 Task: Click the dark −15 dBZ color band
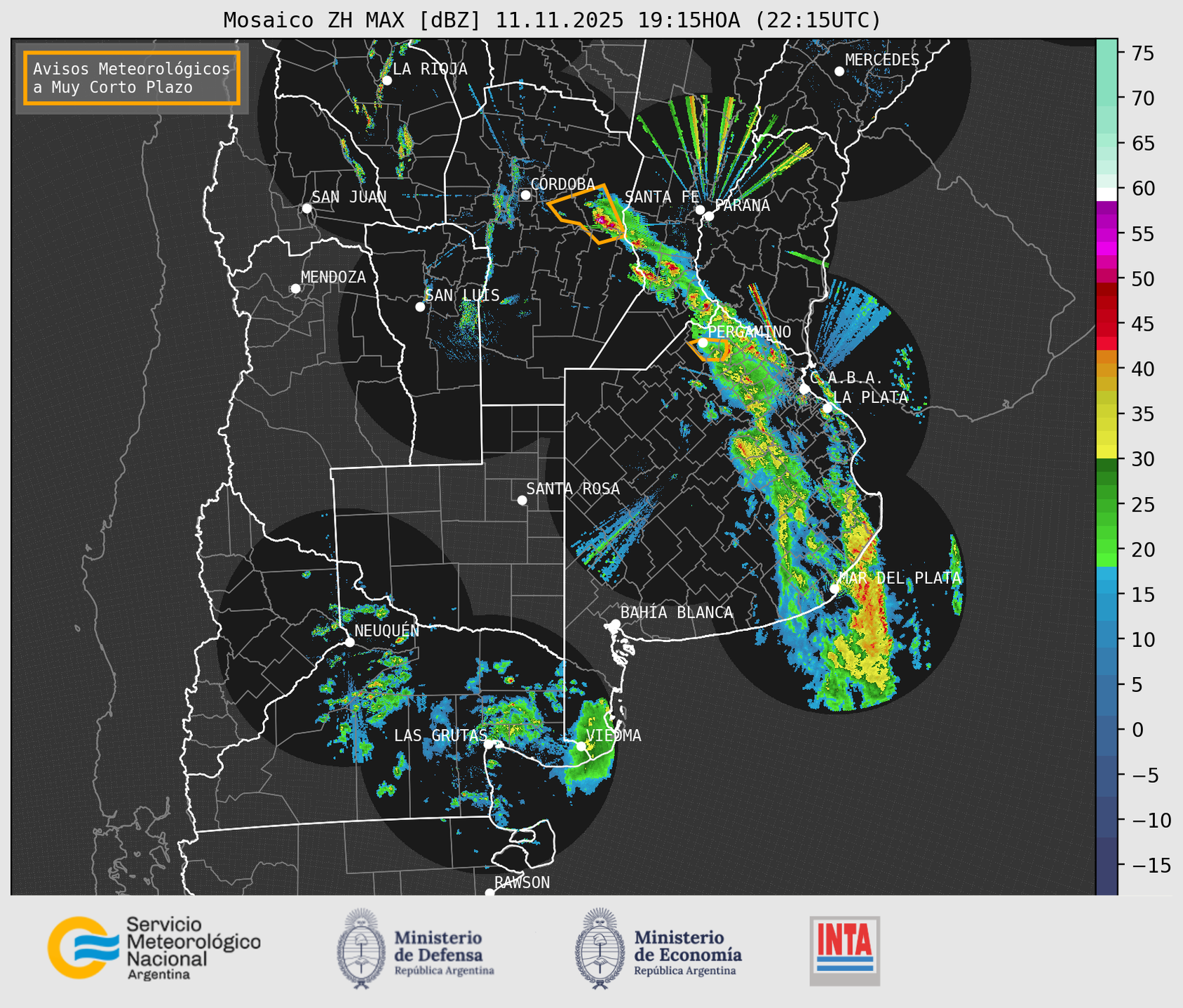point(1107,865)
